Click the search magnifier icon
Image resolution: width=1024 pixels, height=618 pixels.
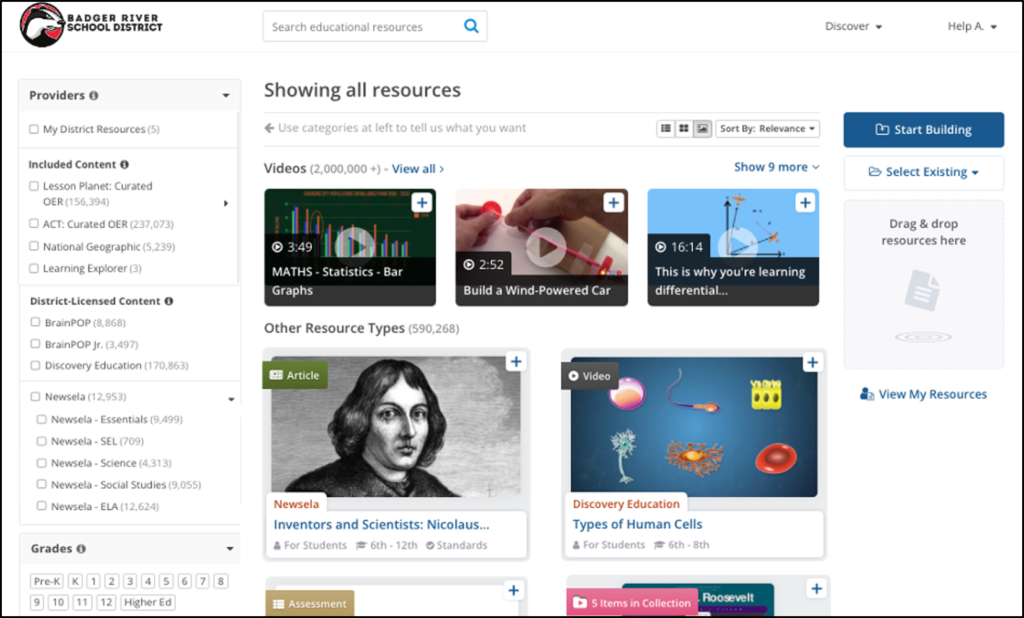pyautogui.click(x=471, y=26)
